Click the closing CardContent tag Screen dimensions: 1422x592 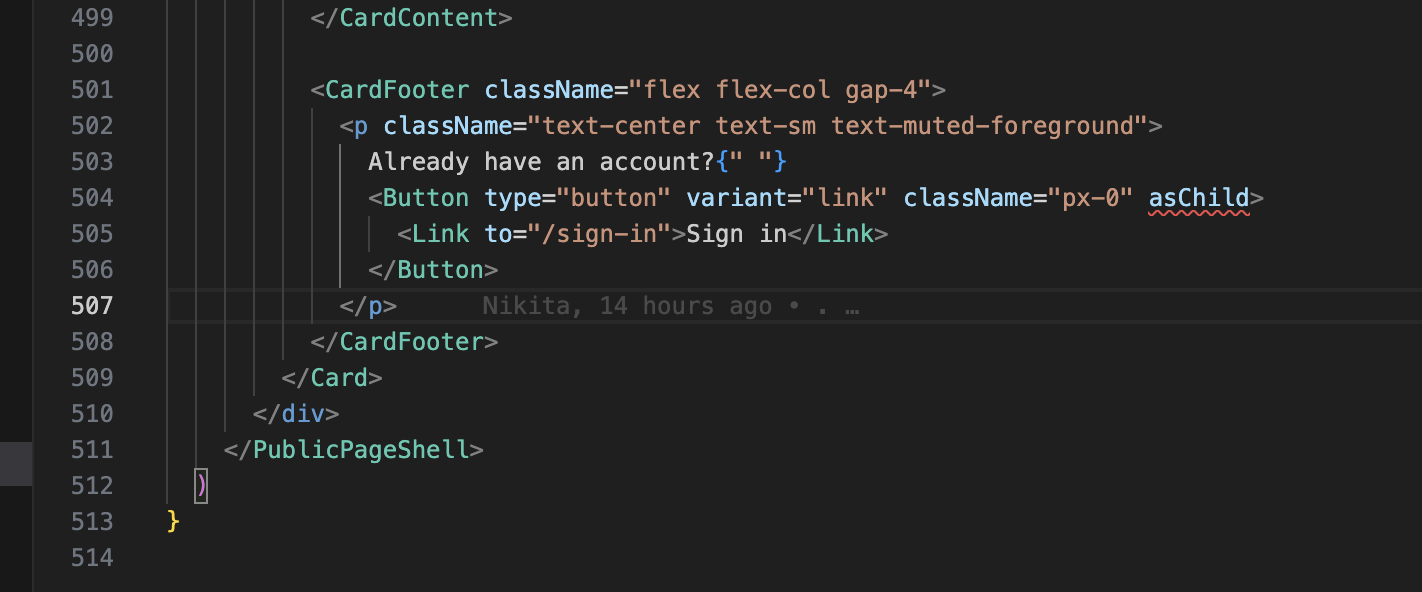412,18
